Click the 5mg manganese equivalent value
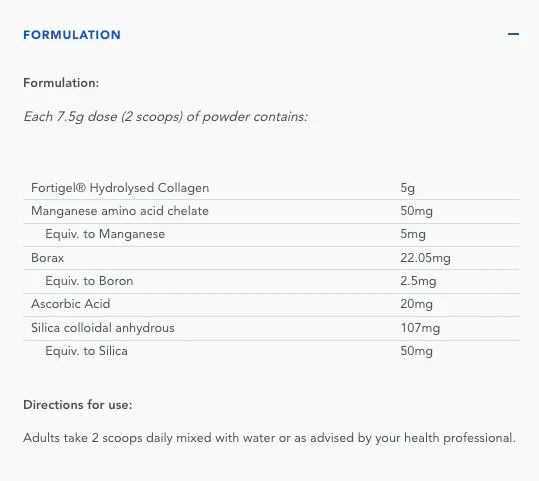Viewport: 539px width, 481px height. [413, 234]
